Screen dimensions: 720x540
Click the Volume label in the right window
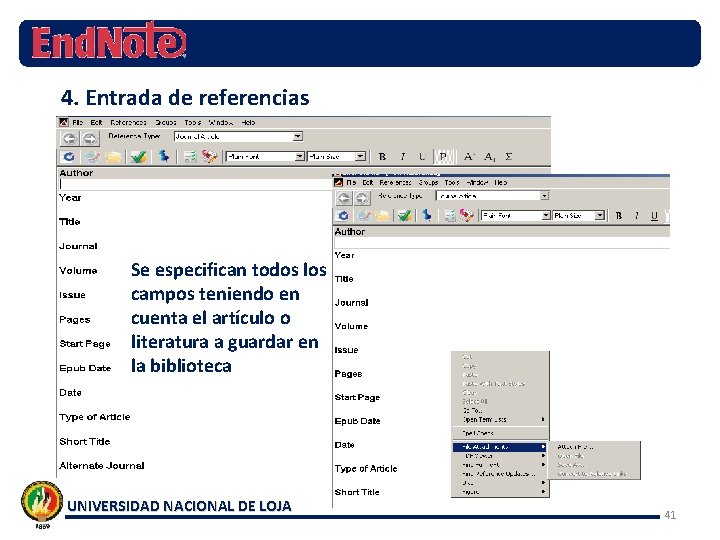(351, 326)
